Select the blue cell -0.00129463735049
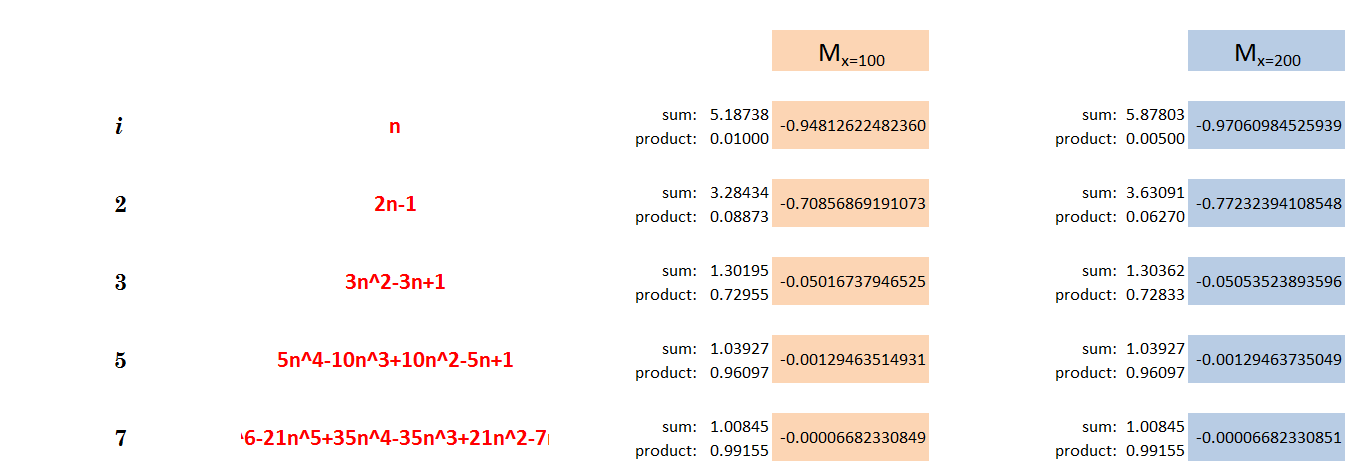This screenshot has height=463, width=1347. pyautogui.click(x=1266, y=360)
